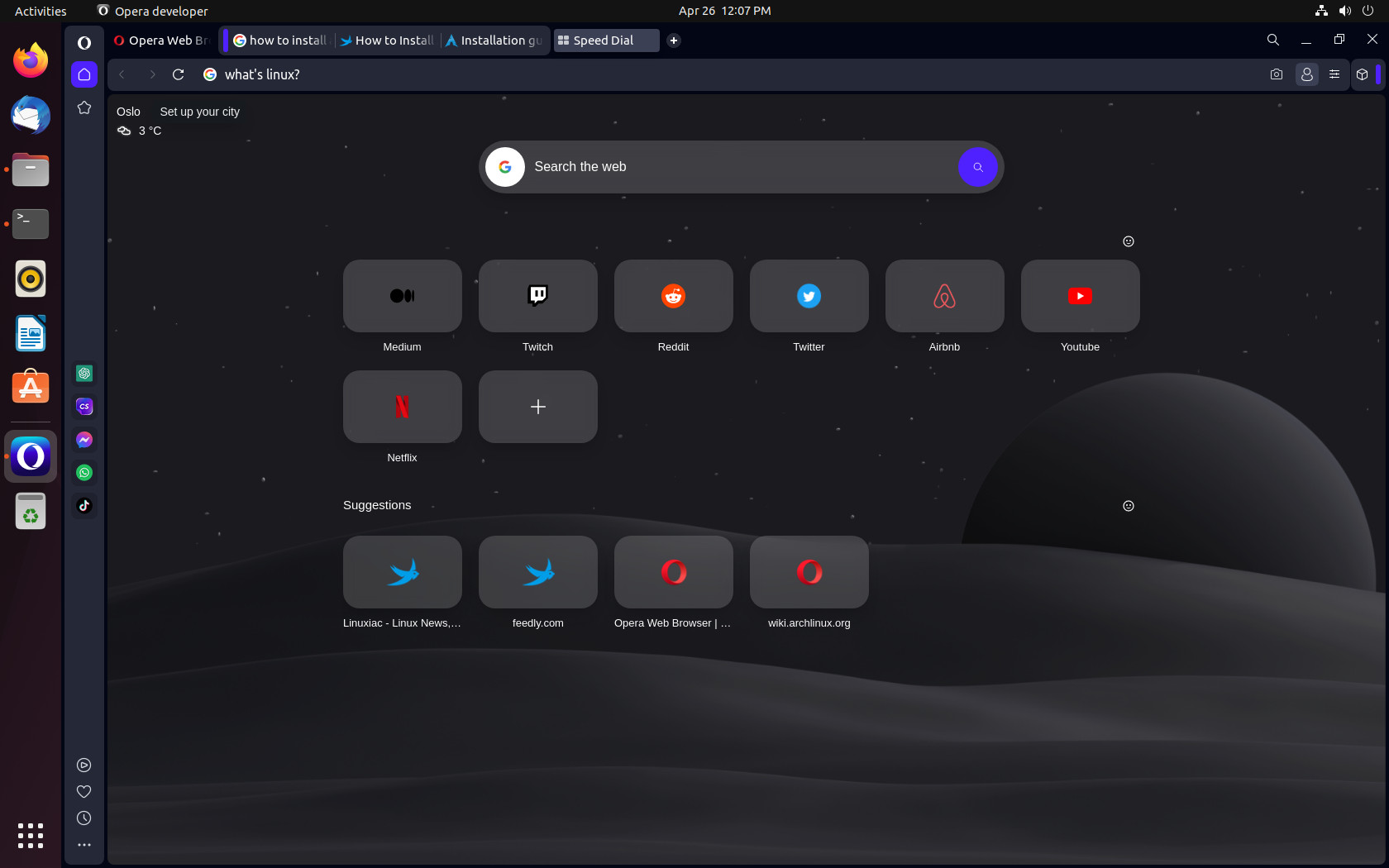Open the Opera menu logo in sidebar
The height and width of the screenshot is (868, 1389).
(84, 42)
